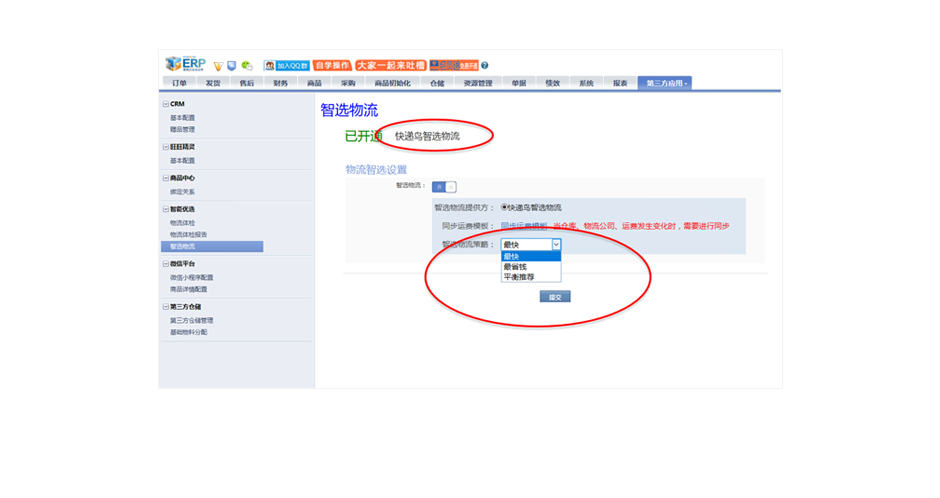The height and width of the screenshot is (498, 940).
Task: Collapse the 微信平台 sidebar group
Action: pyautogui.click(x=166, y=264)
